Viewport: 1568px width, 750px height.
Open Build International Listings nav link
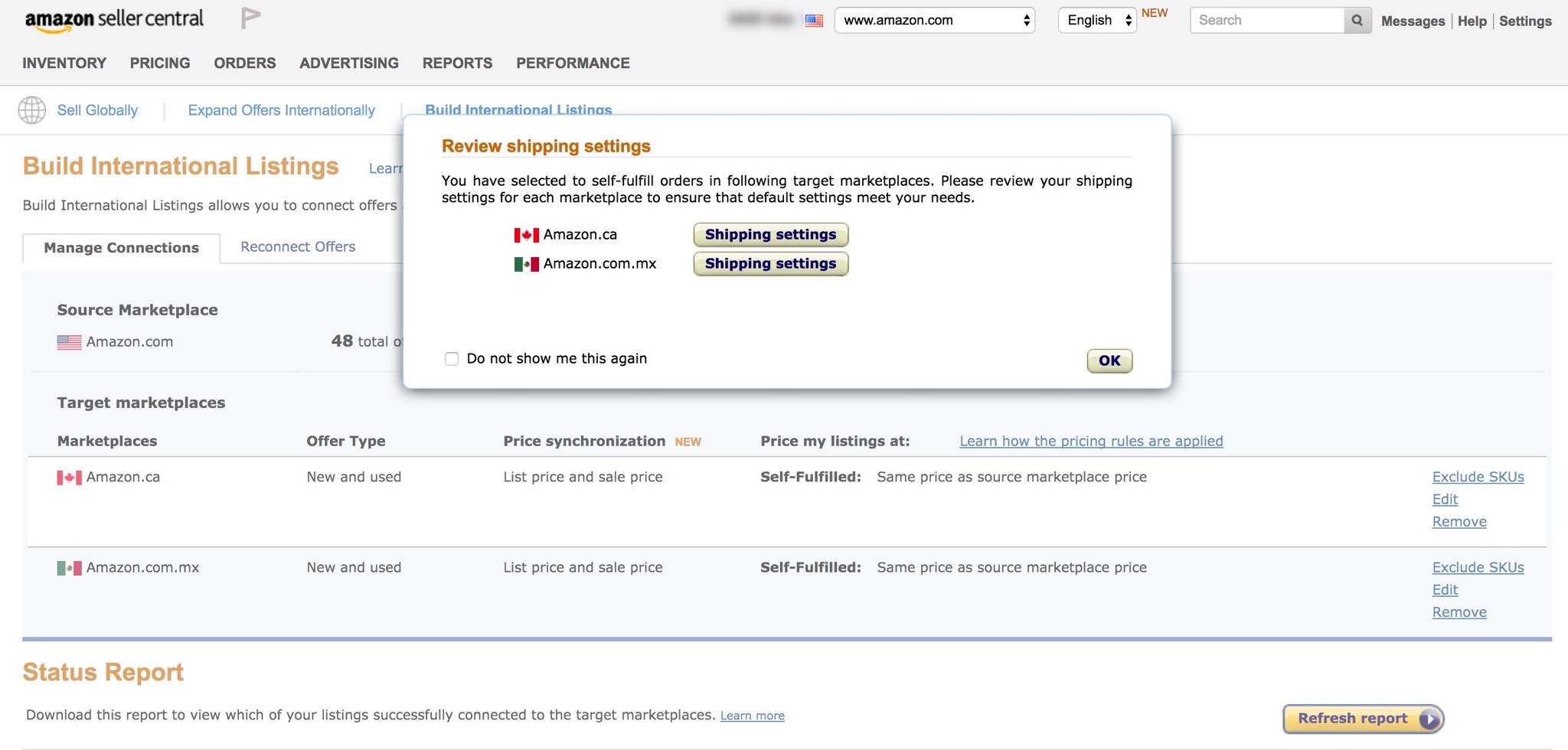[518, 109]
